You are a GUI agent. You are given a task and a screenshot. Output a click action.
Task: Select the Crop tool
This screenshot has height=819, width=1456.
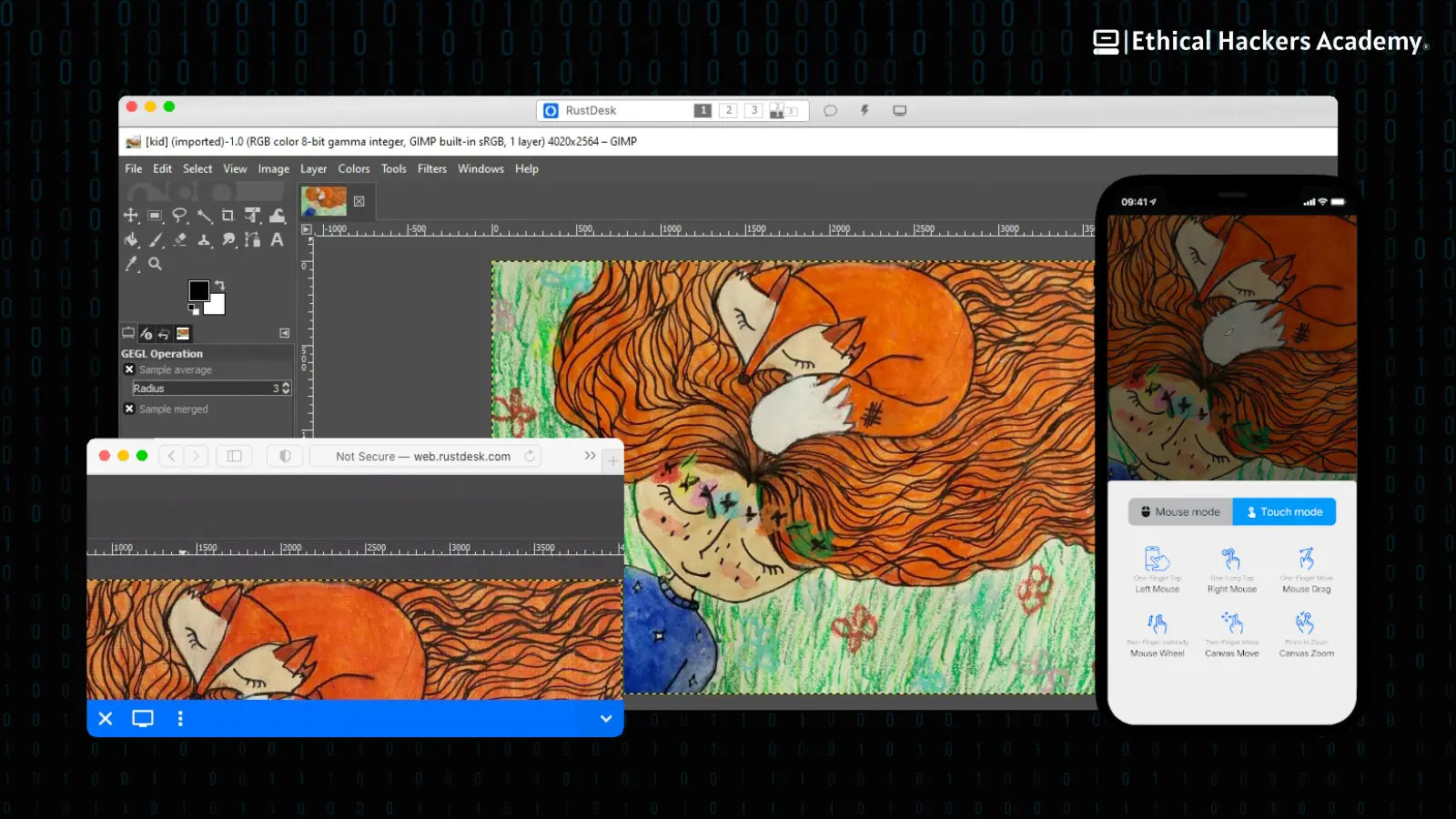pos(228,216)
